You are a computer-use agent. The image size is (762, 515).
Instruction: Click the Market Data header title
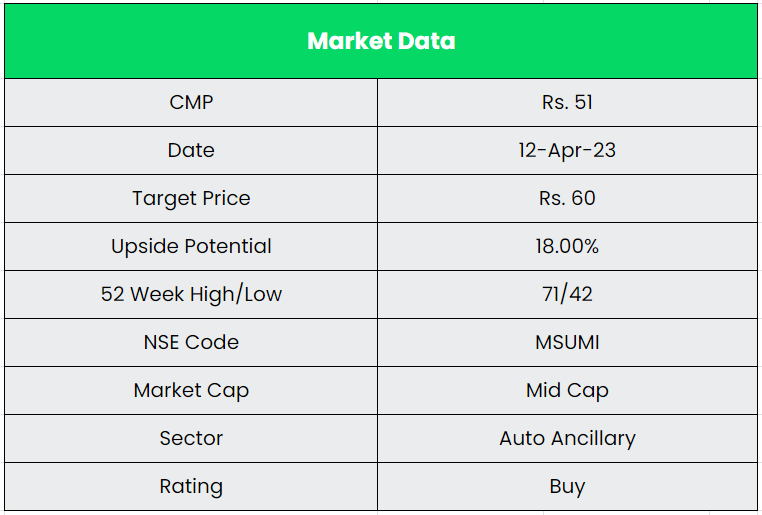(381, 41)
